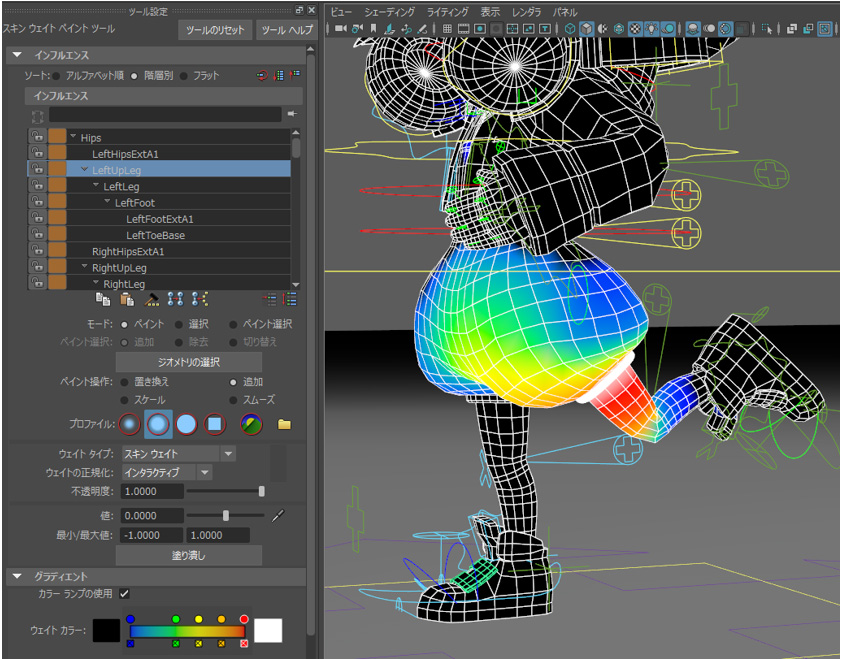Click the move weights to influences icon
Image resolution: width=841 pixels, height=659 pixels.
[x=175, y=299]
